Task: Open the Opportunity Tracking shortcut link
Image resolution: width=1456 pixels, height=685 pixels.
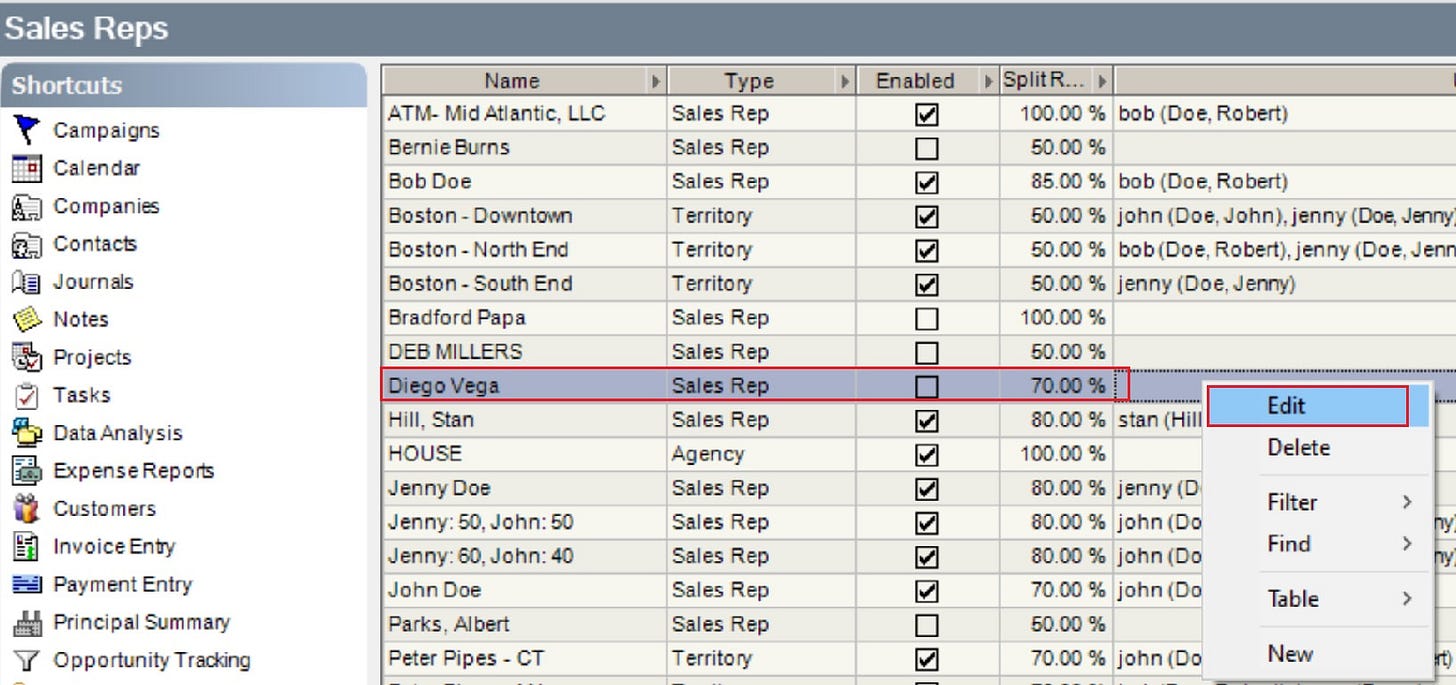Action: pos(152,660)
